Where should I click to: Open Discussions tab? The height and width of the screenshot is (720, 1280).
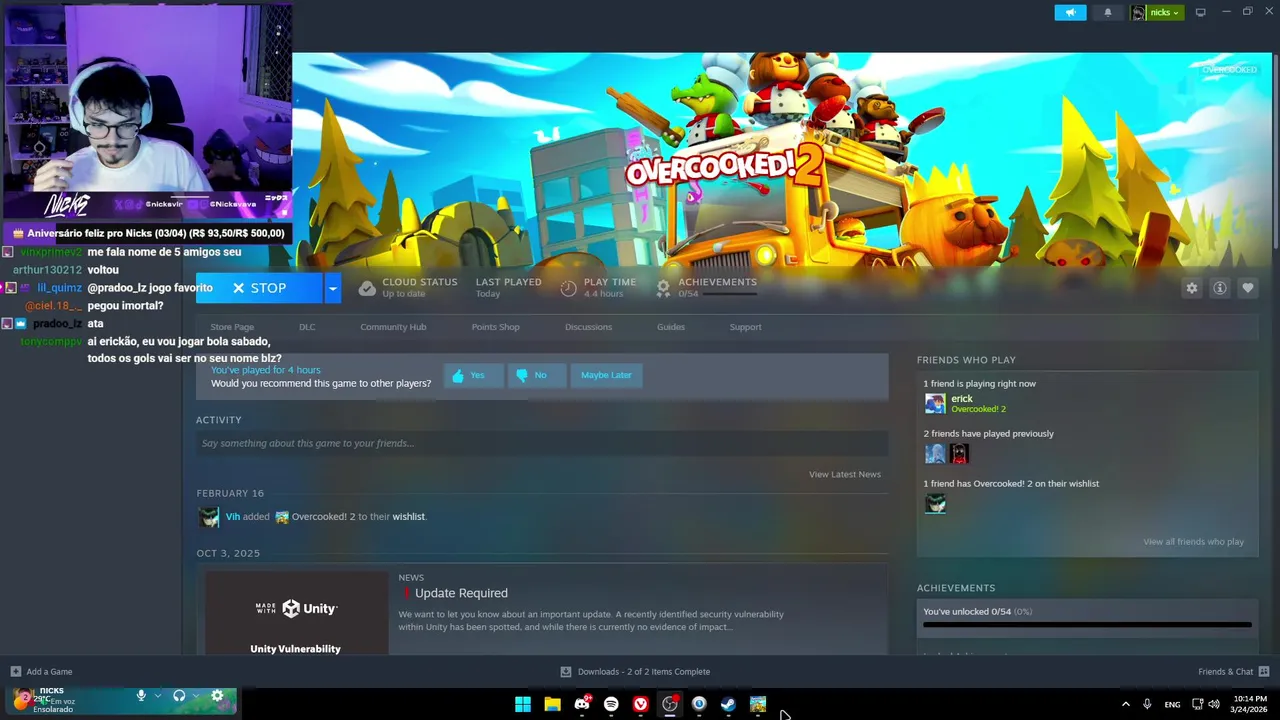tap(588, 327)
